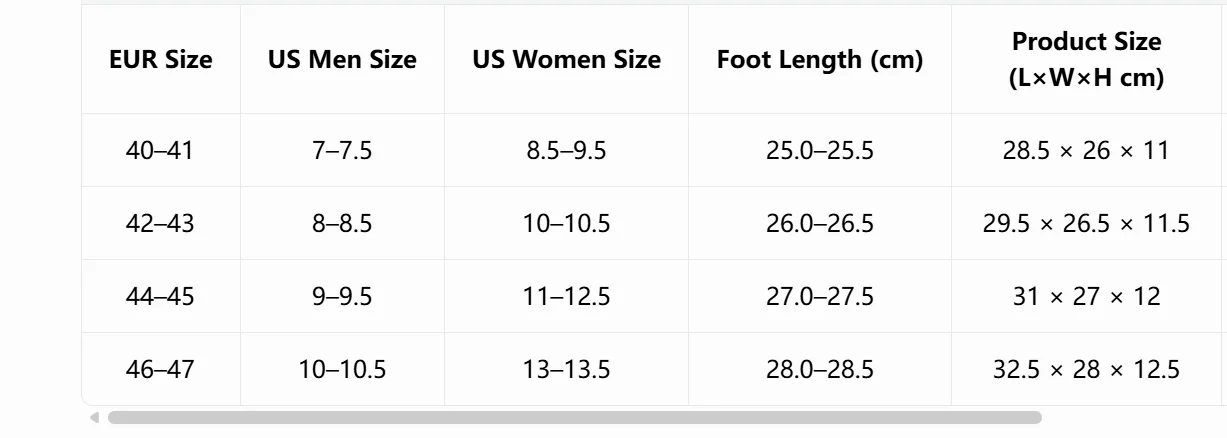Click the 26.0–26.5 foot length cell
The width and height of the screenshot is (1227, 438).
click(820, 224)
